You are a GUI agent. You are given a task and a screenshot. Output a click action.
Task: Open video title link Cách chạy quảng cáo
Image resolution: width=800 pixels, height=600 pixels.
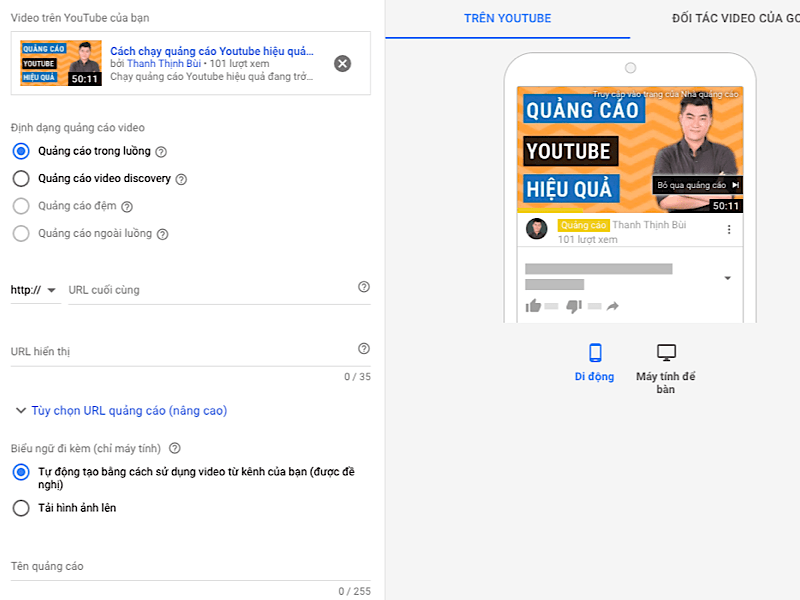[x=212, y=51]
